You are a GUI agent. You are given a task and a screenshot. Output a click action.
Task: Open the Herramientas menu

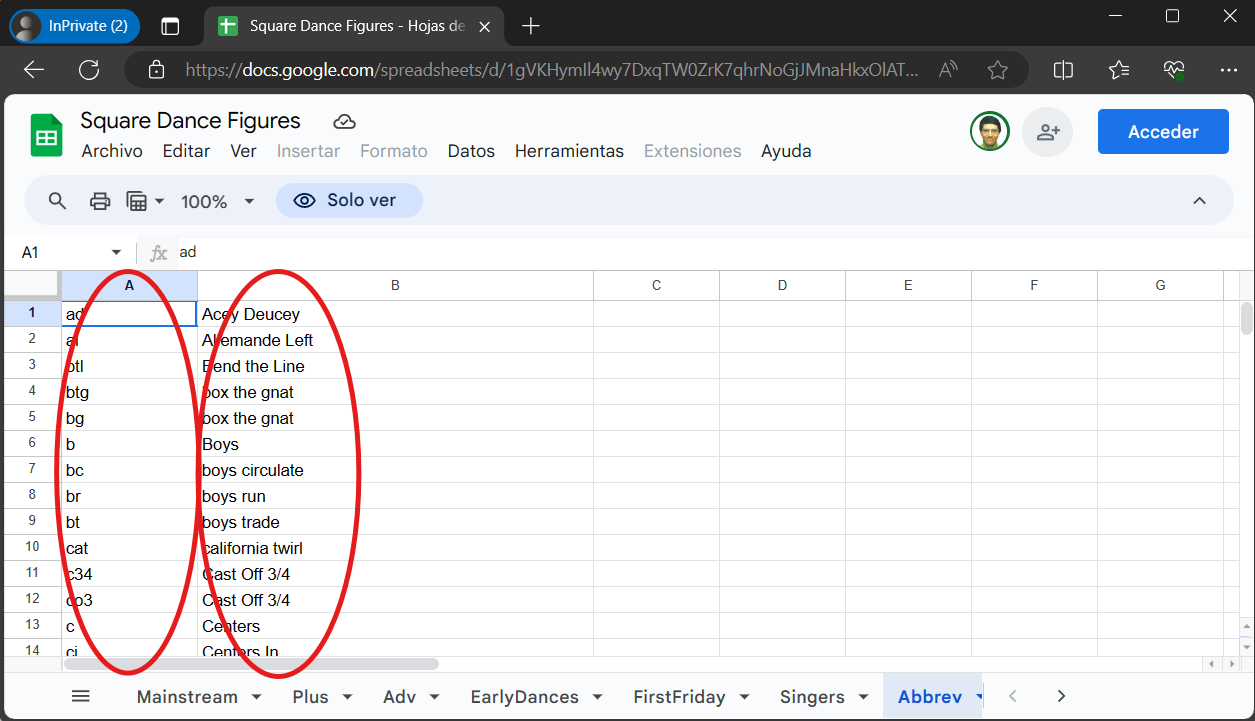pyautogui.click(x=569, y=151)
